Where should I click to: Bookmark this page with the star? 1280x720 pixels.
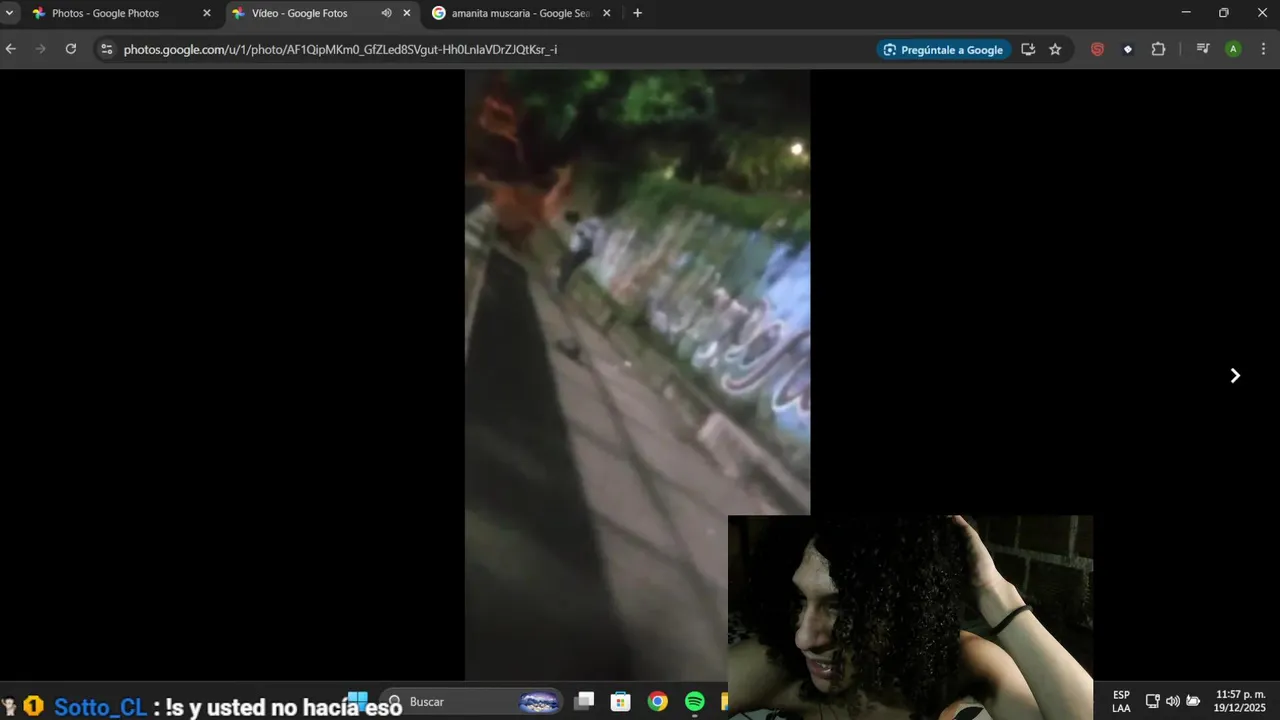(x=1055, y=49)
